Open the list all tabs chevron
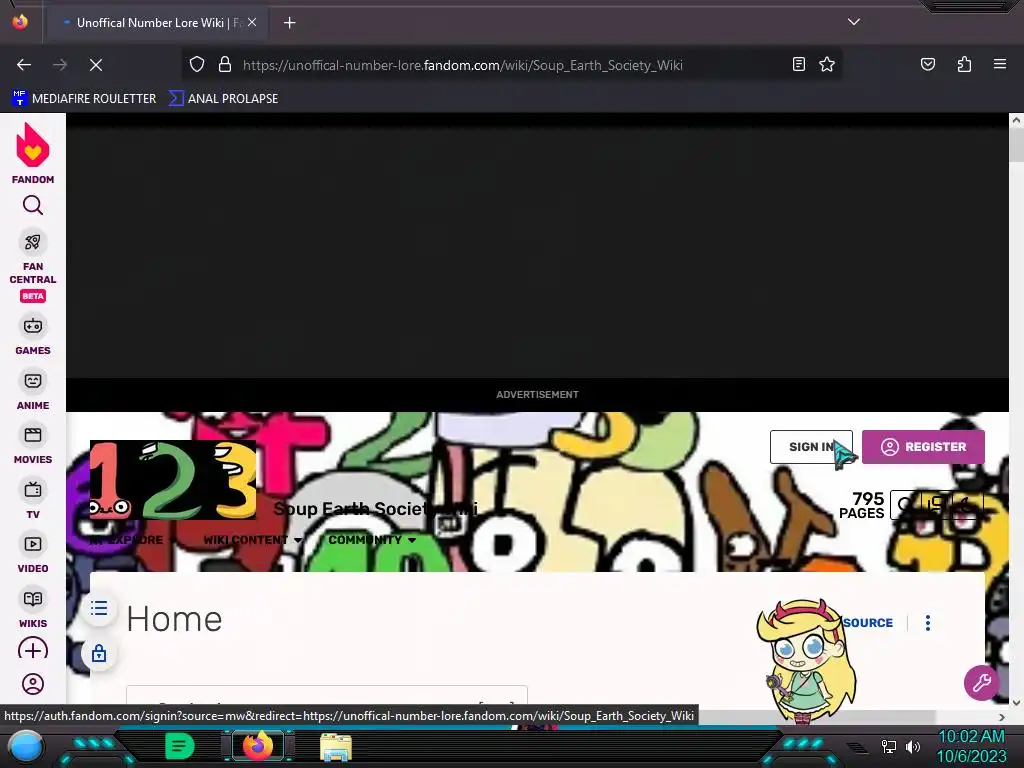Image resolution: width=1024 pixels, height=768 pixels. [854, 22]
